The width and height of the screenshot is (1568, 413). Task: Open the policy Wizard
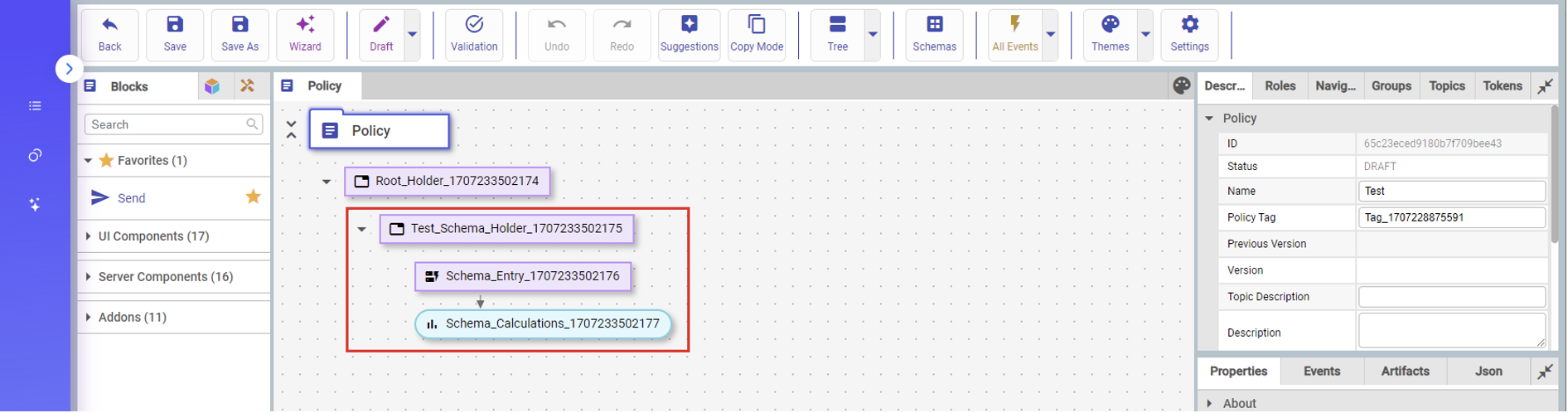tap(305, 34)
